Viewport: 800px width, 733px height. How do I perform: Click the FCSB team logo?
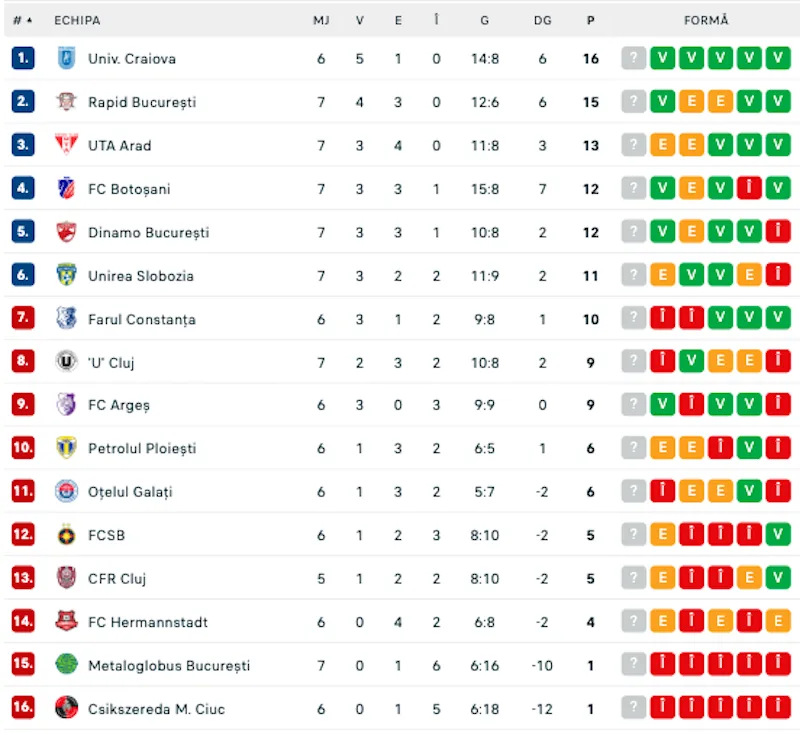[66, 535]
